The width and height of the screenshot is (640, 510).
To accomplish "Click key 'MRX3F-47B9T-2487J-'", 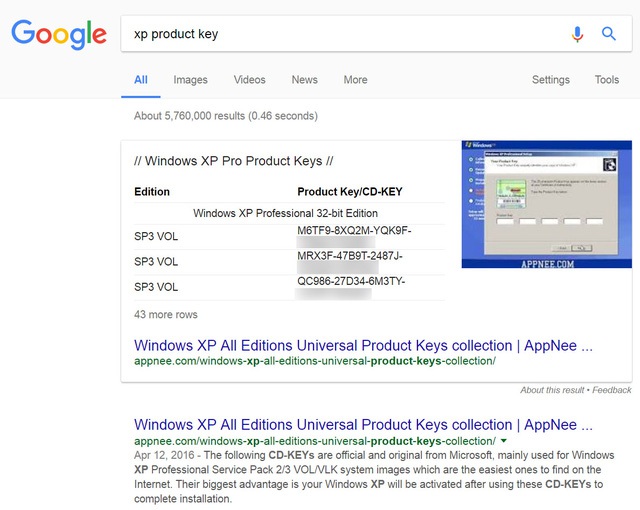I will [350, 256].
